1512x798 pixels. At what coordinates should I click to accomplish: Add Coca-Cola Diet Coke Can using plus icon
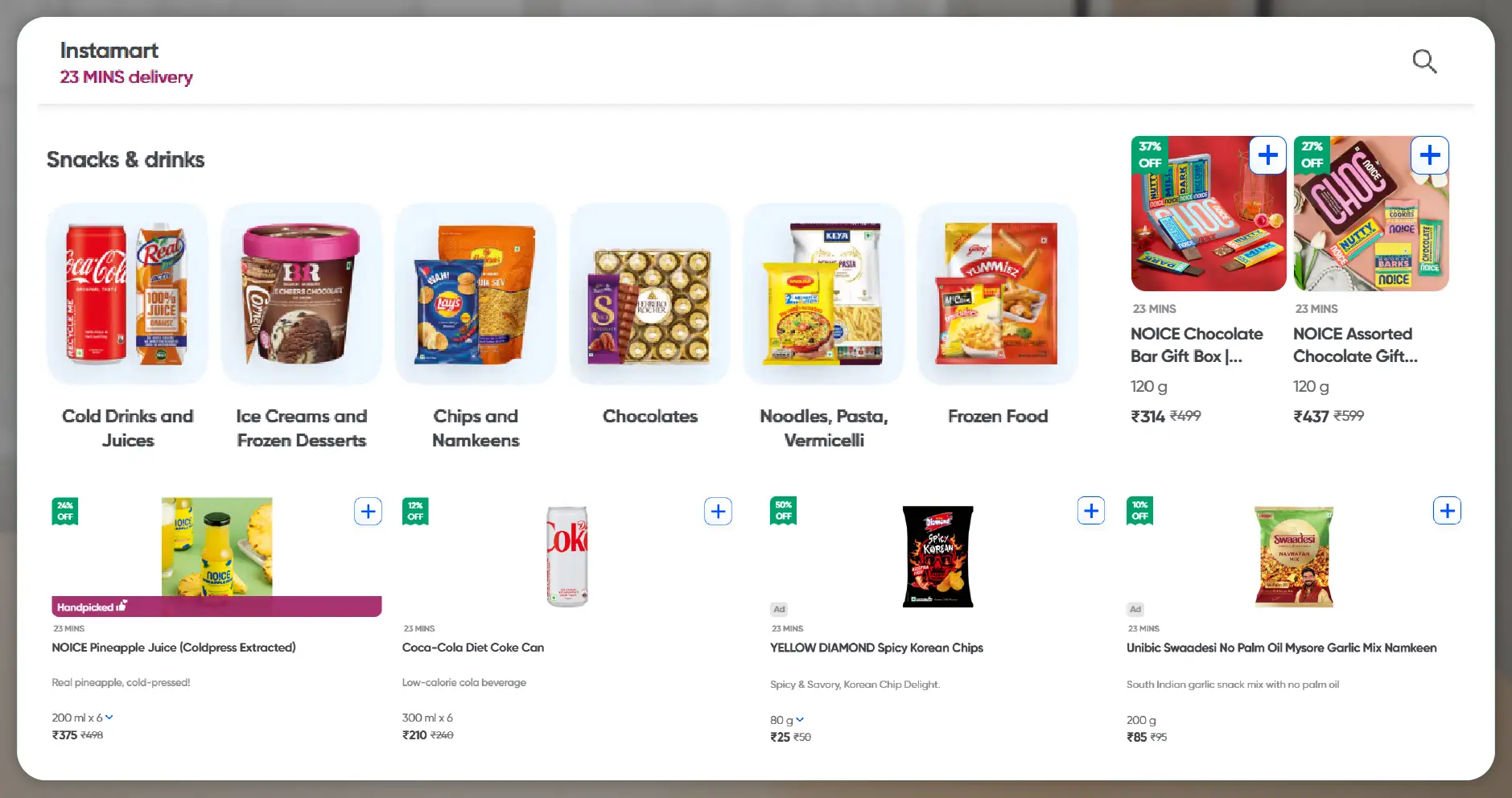[718, 511]
